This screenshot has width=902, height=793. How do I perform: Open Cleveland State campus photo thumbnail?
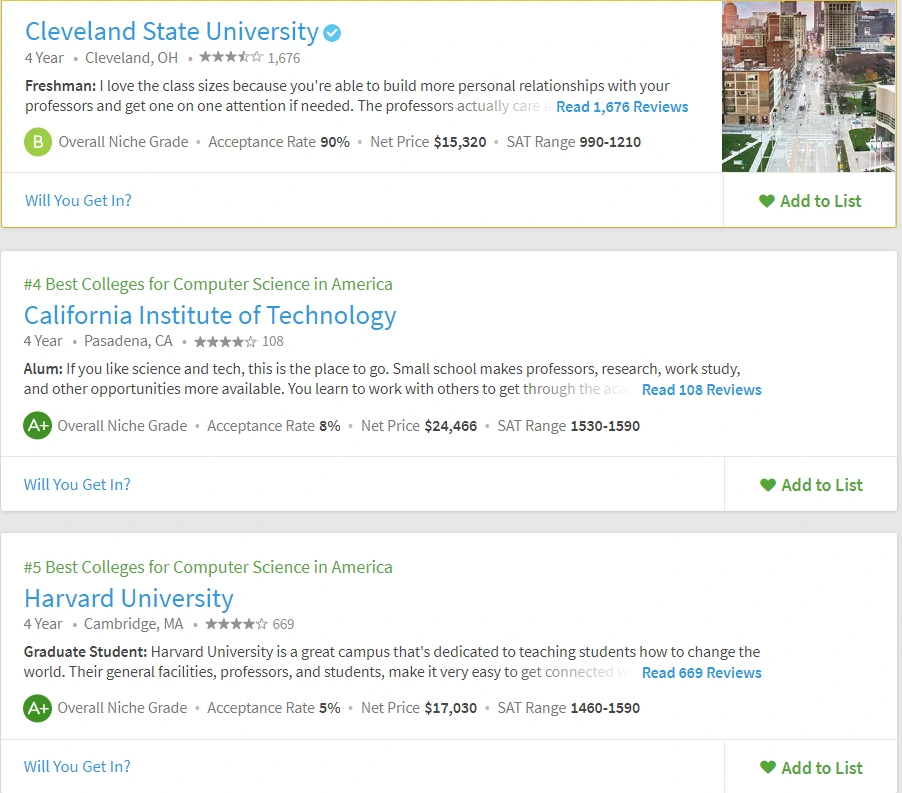point(809,86)
